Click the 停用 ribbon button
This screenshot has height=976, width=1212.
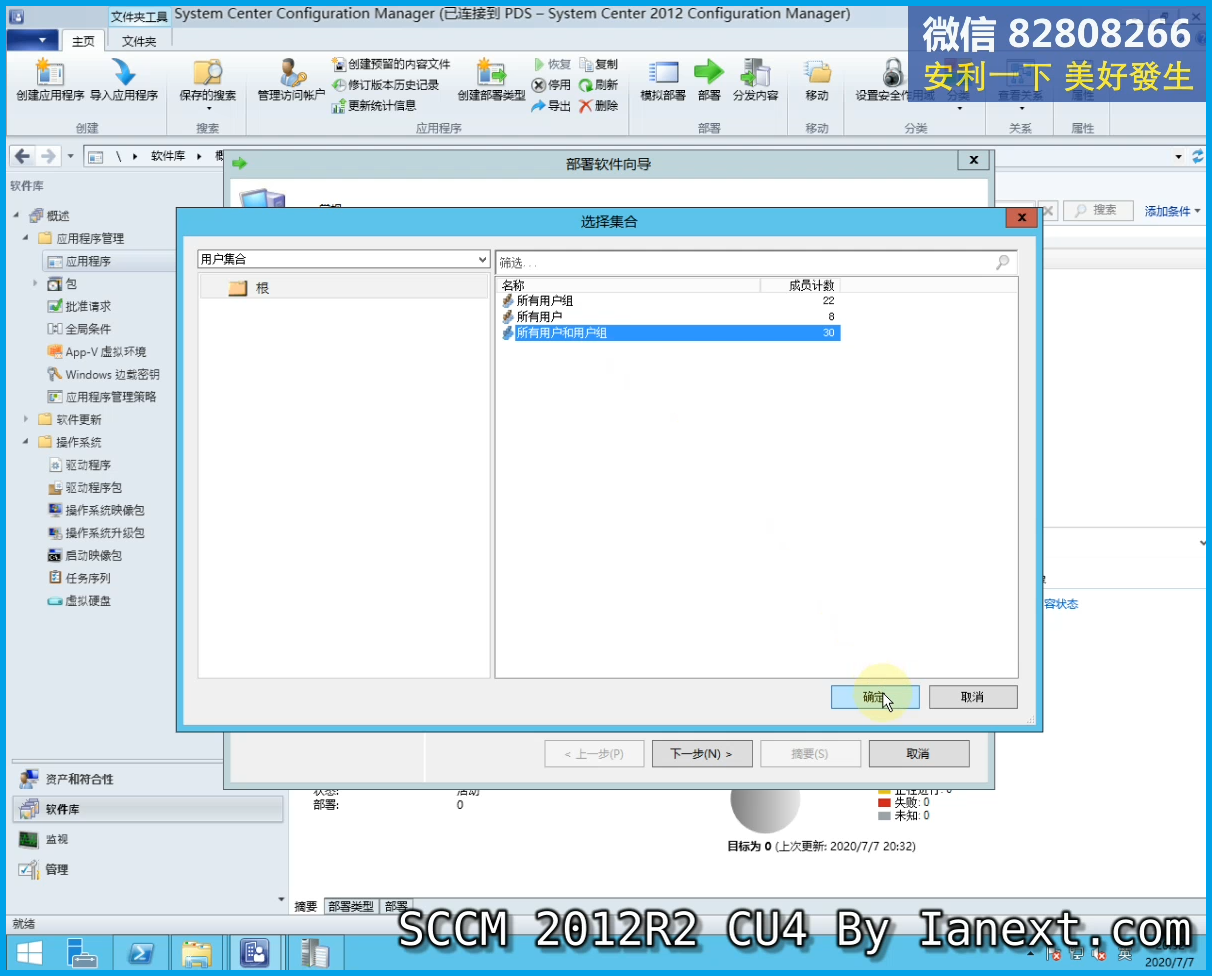pos(551,85)
